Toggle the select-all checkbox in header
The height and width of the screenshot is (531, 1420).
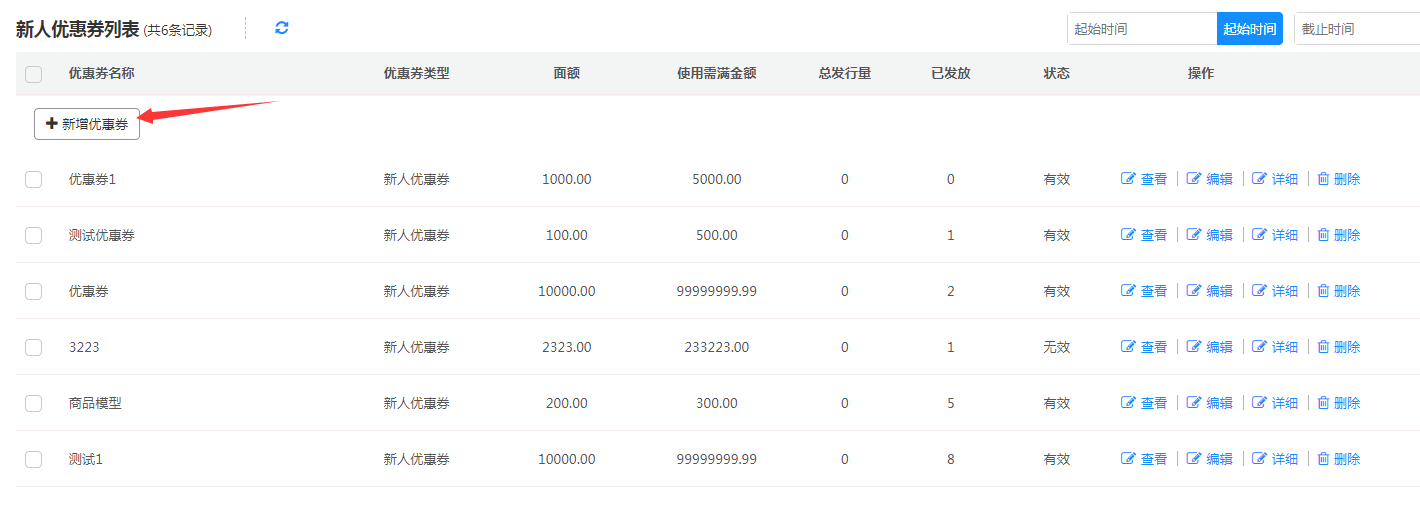[x=33, y=74]
